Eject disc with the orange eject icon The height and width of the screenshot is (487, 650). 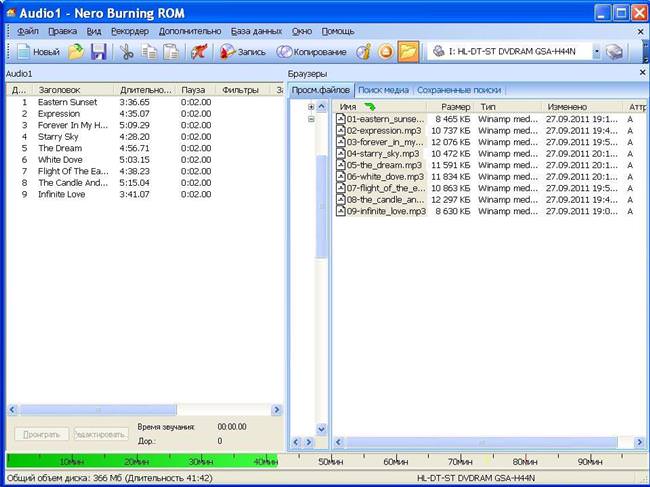(386, 52)
